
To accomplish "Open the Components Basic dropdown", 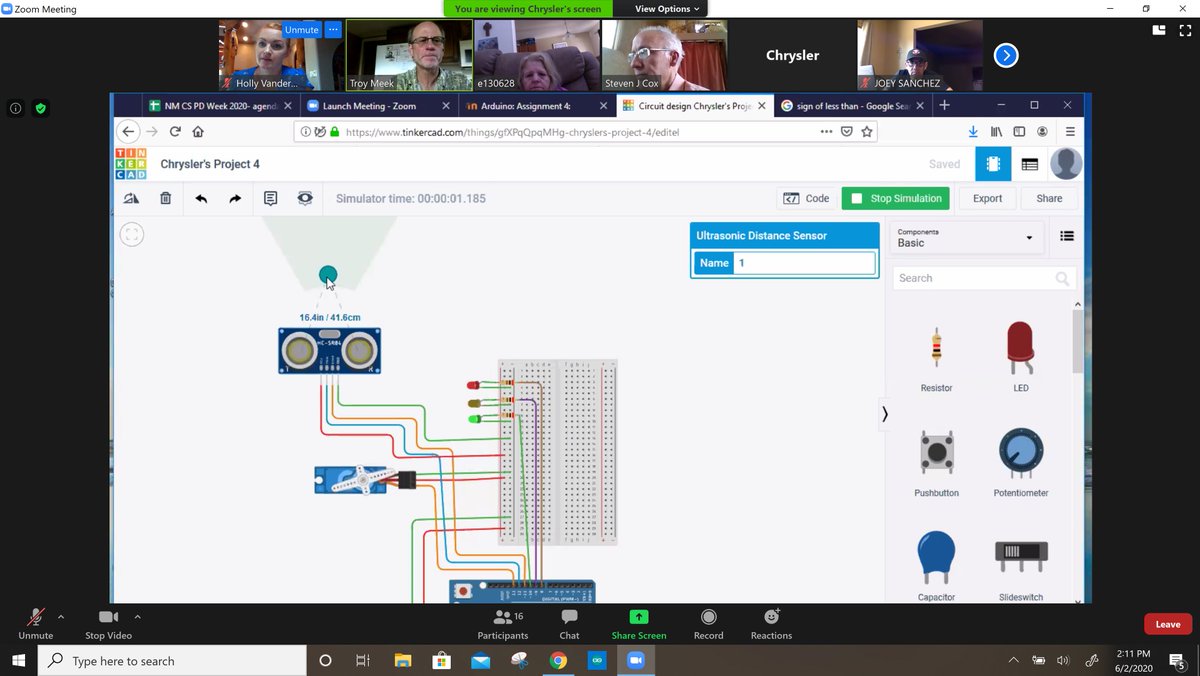I will (965, 237).
